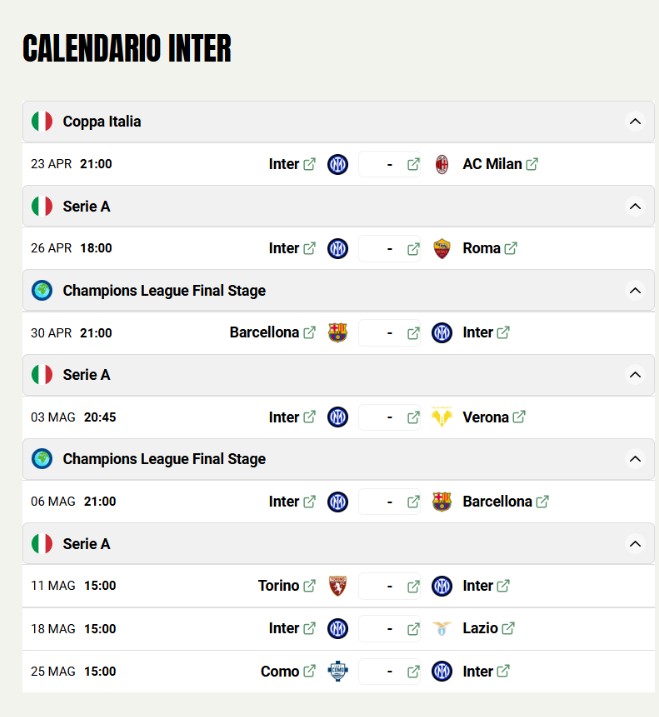Open match link icon for Inter-Roma score
659x717 pixels.
(413, 248)
